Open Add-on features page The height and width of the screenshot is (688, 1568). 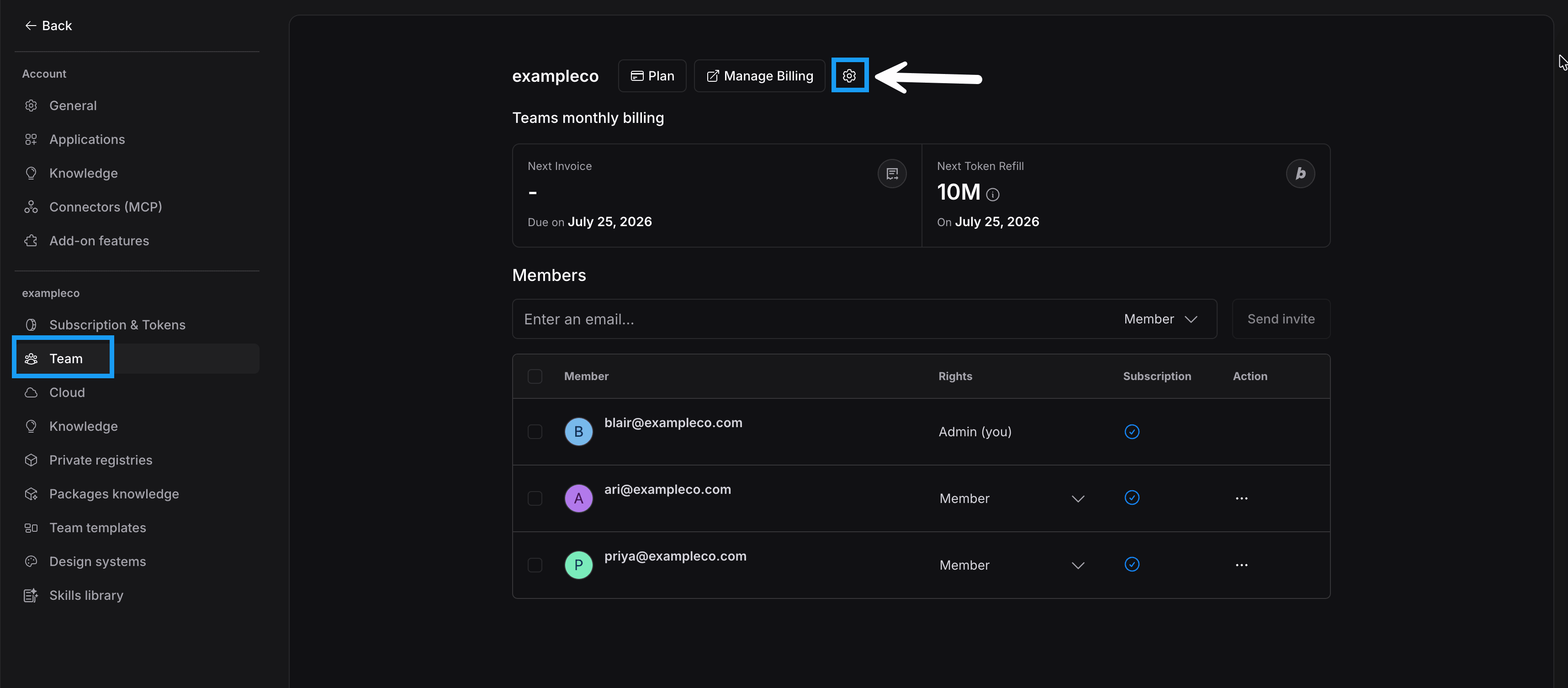click(137, 240)
